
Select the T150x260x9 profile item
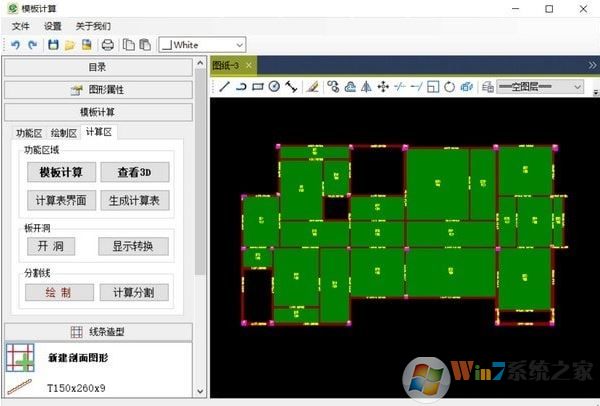coord(76,388)
